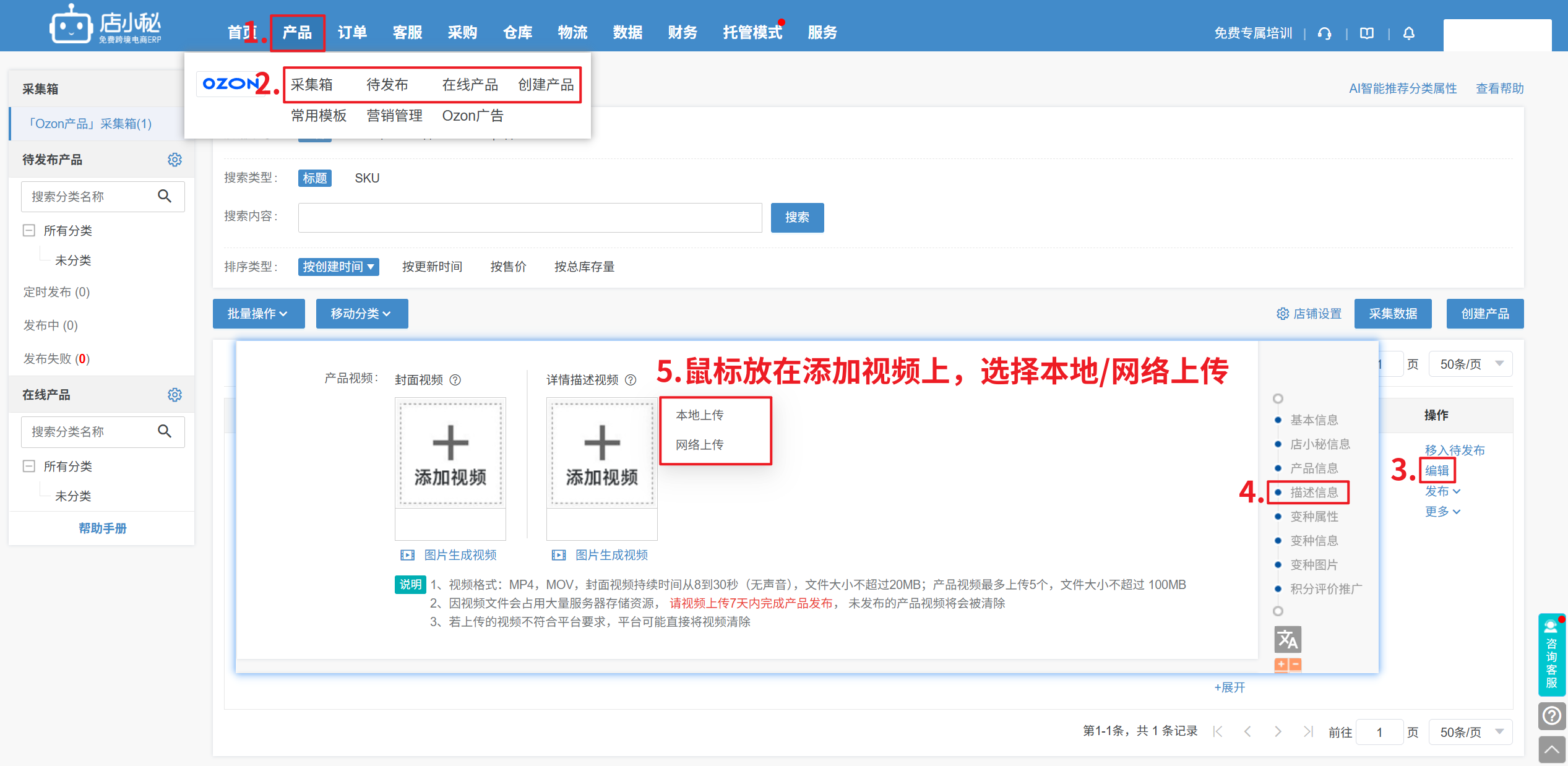Image resolution: width=1568 pixels, height=766 pixels.
Task: Click the 编辑 link in 操作 column
Action: [x=1437, y=470]
